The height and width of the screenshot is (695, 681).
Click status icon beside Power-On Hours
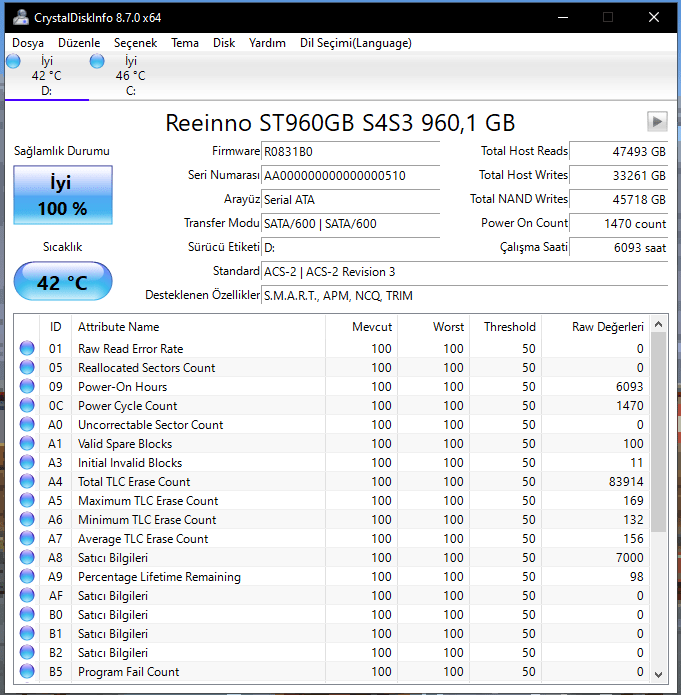[27, 387]
